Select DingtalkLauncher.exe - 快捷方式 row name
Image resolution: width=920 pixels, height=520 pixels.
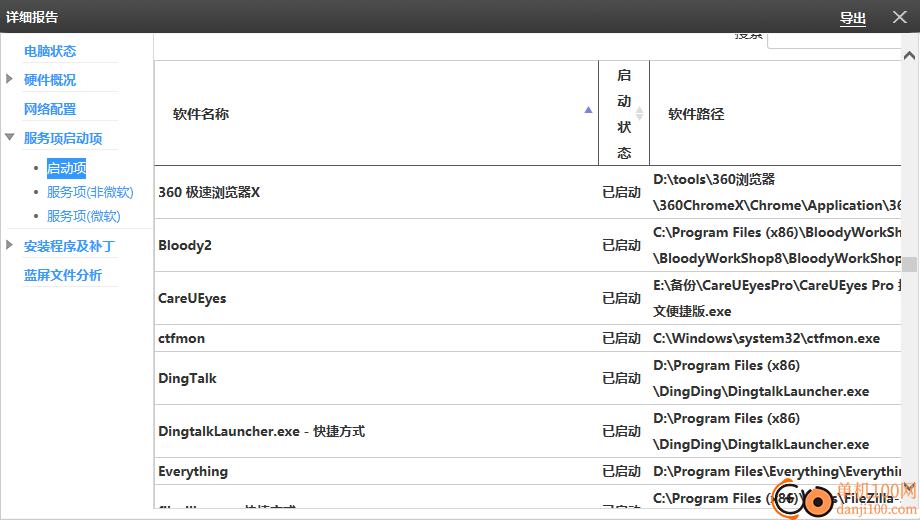[x=261, y=431]
